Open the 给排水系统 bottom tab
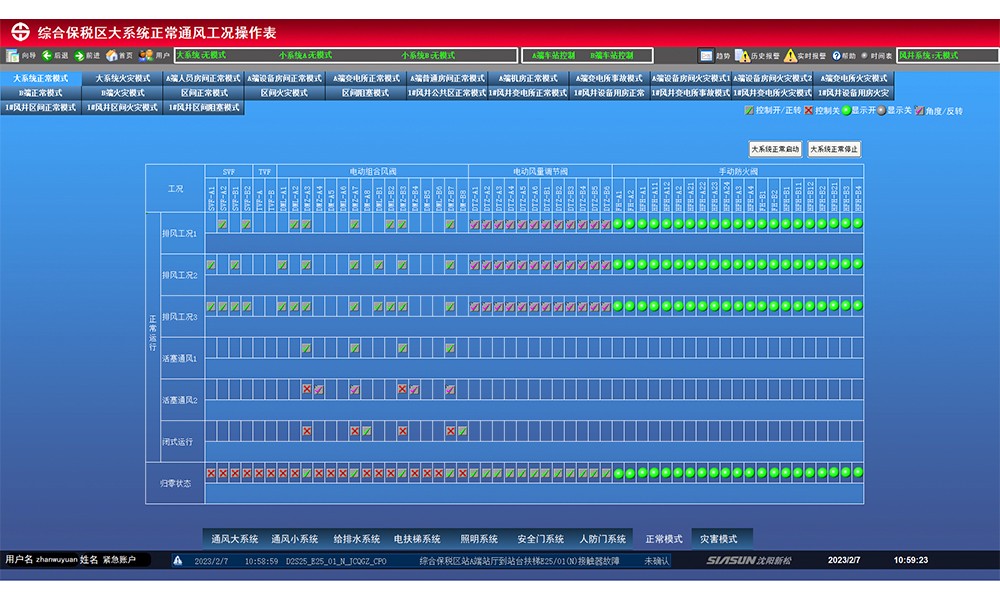The width and height of the screenshot is (1000, 600). [357, 539]
